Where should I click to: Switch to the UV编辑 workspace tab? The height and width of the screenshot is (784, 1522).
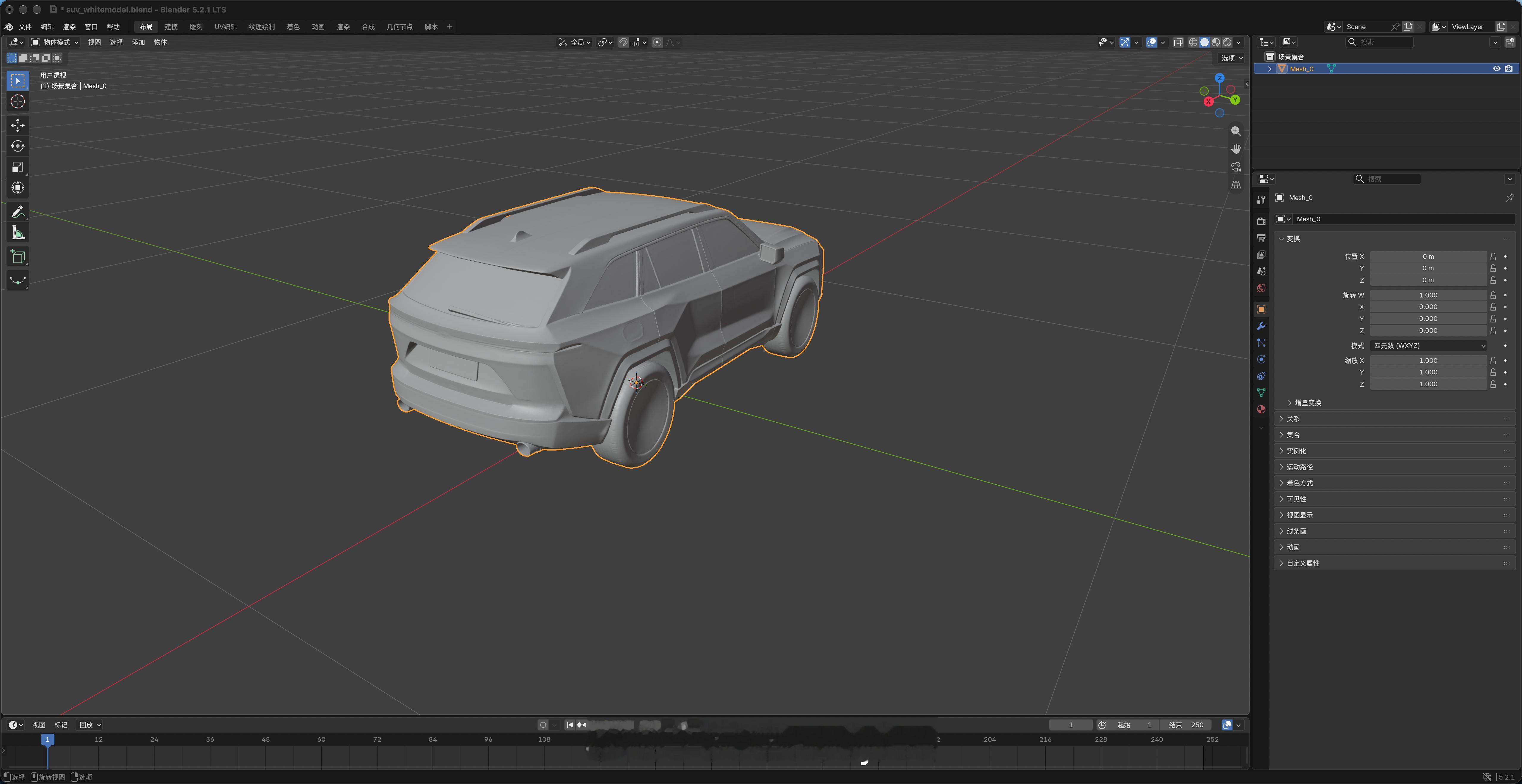(x=226, y=26)
